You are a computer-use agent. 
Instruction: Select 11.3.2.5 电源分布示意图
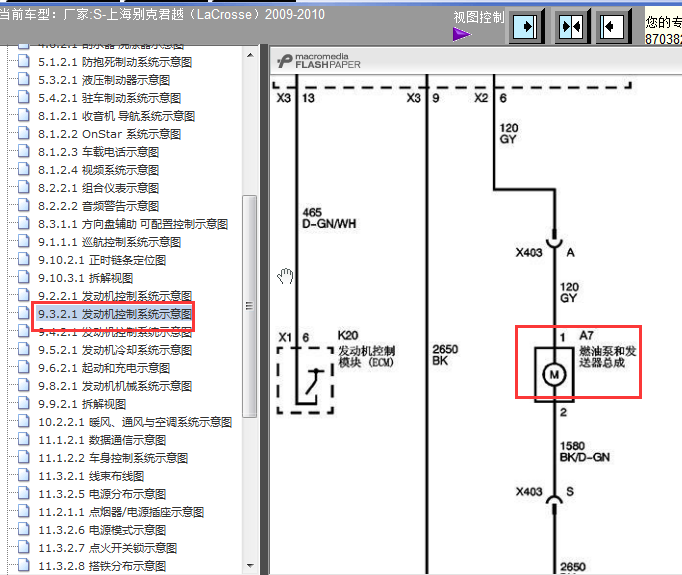(x=102, y=494)
